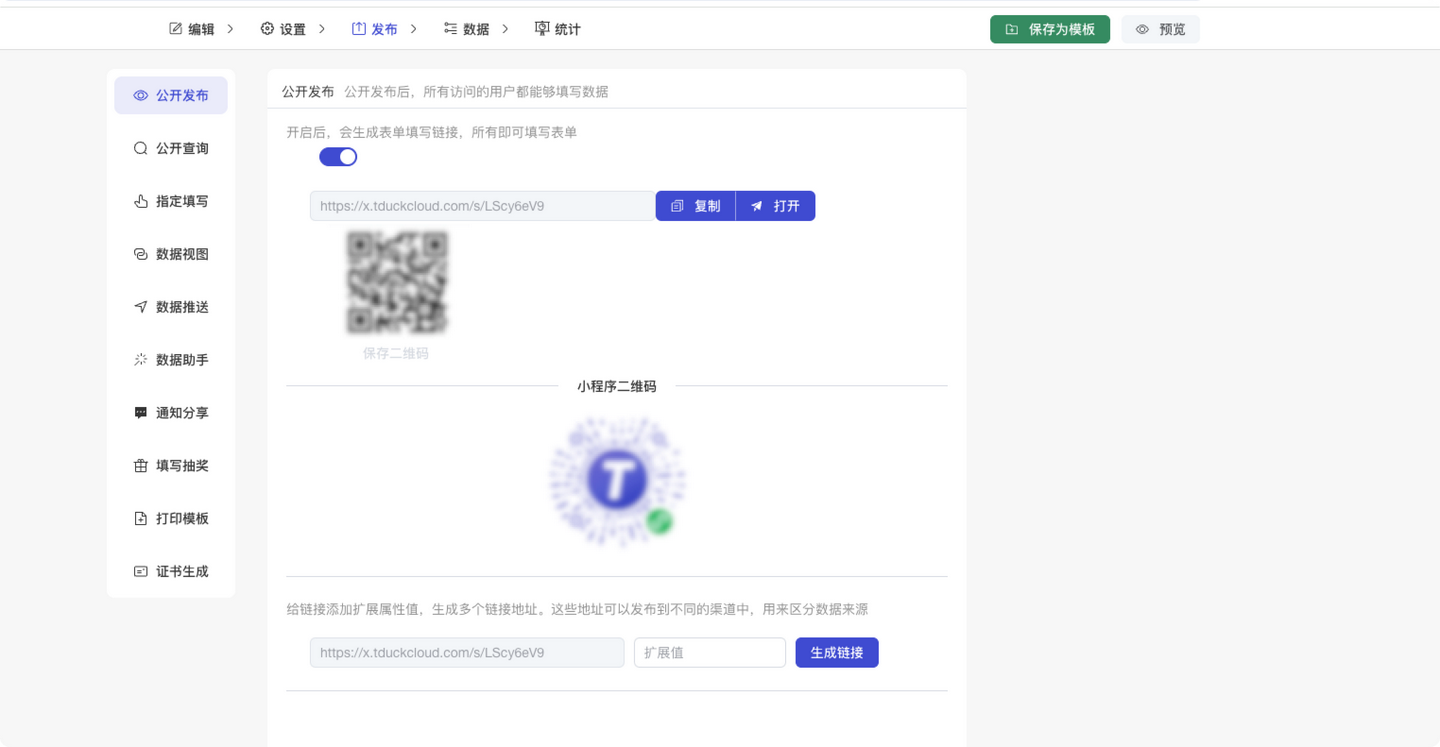Click the folder icon on 保存为模板
1440x747 pixels.
[1012, 30]
